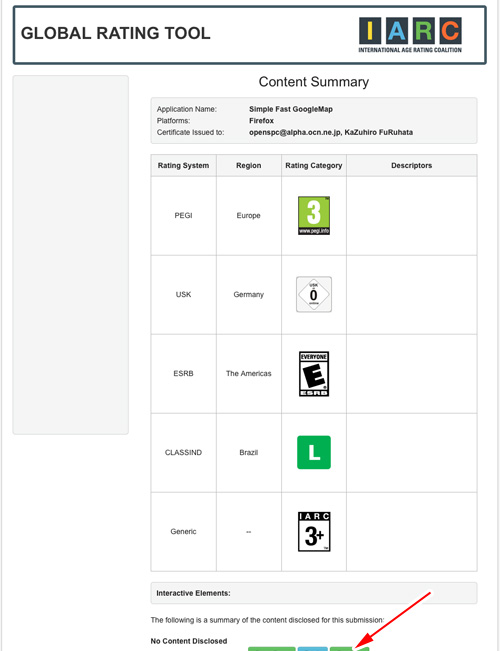Click the Rating System column header

[183, 165]
